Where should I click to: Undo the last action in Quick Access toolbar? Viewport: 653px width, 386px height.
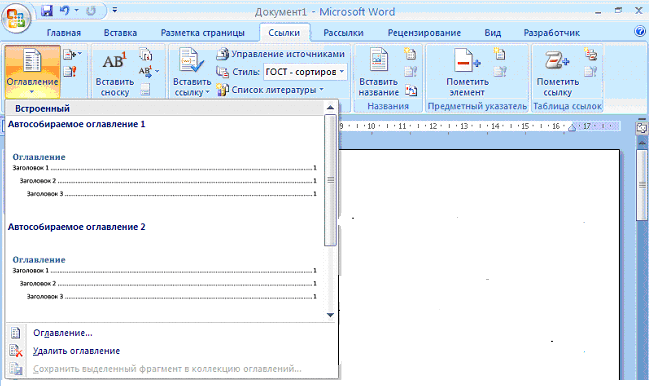pos(65,11)
